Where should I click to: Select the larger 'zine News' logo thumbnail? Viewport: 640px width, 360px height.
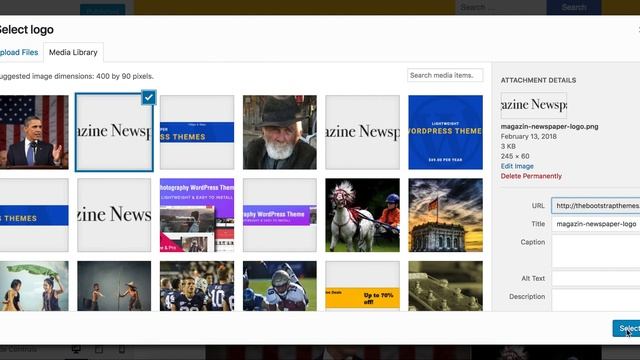point(114,215)
